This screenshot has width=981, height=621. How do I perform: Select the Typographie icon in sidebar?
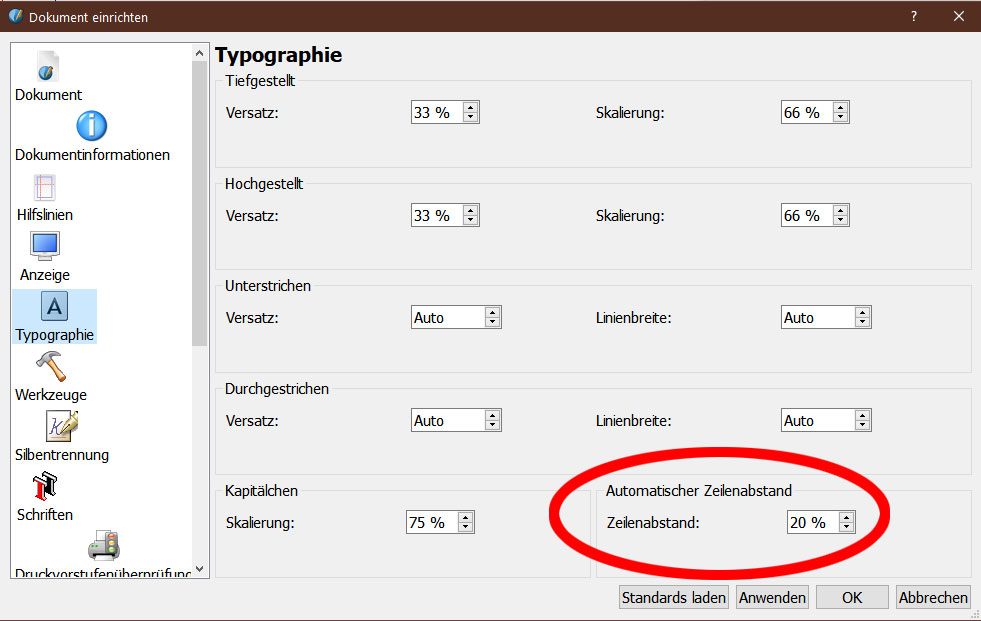(54, 307)
